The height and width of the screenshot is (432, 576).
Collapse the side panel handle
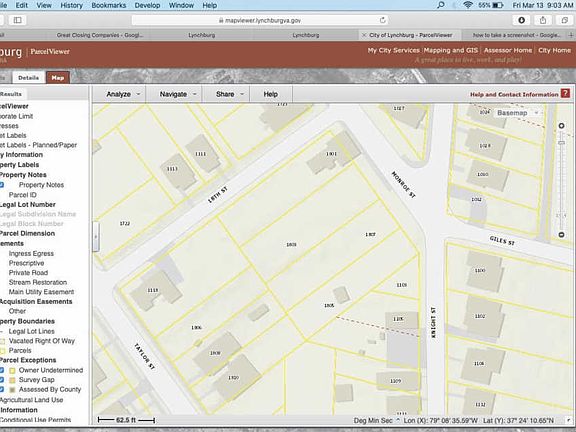96,237
